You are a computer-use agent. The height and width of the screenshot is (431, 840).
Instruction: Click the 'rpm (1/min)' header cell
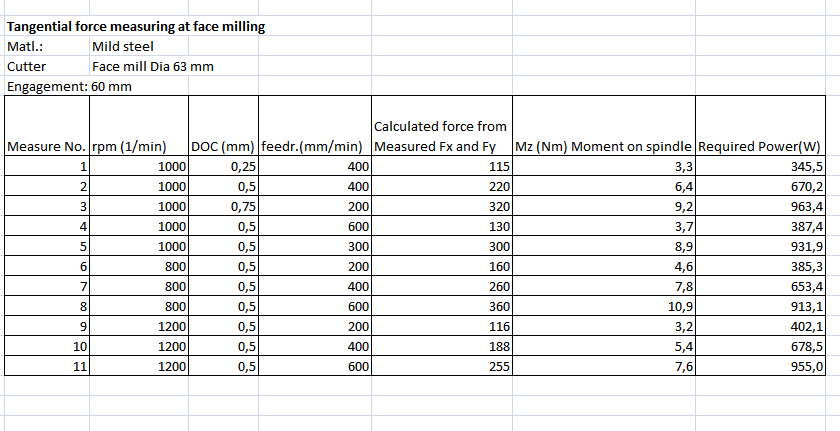[129, 147]
